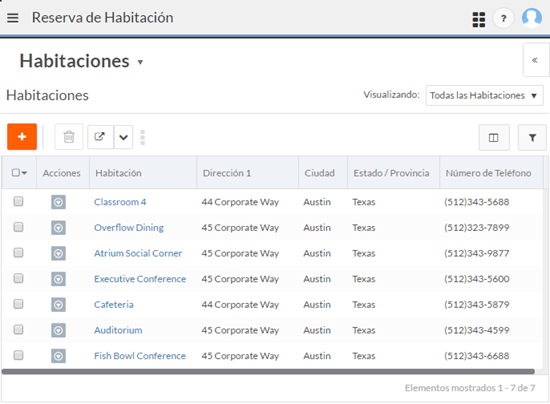Open the export options dropdown arrow

point(123,137)
